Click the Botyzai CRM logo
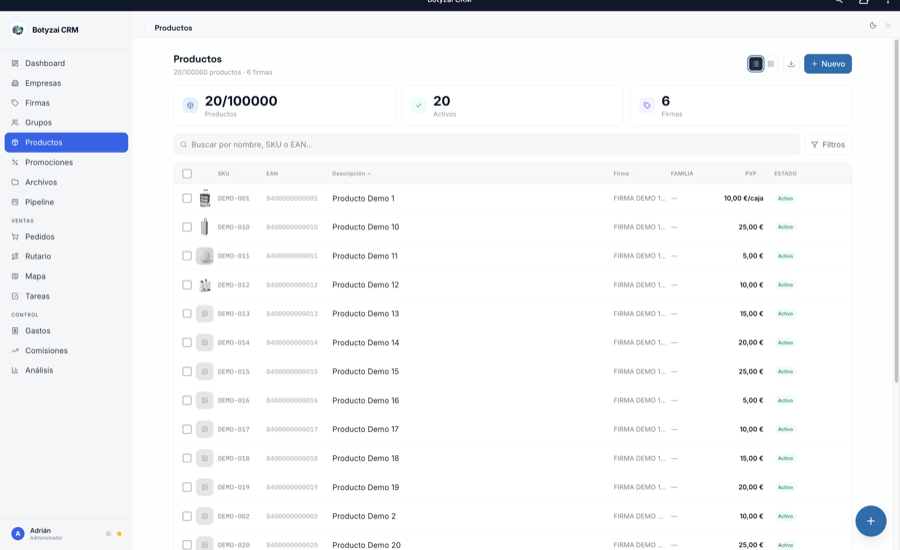 coord(18,30)
